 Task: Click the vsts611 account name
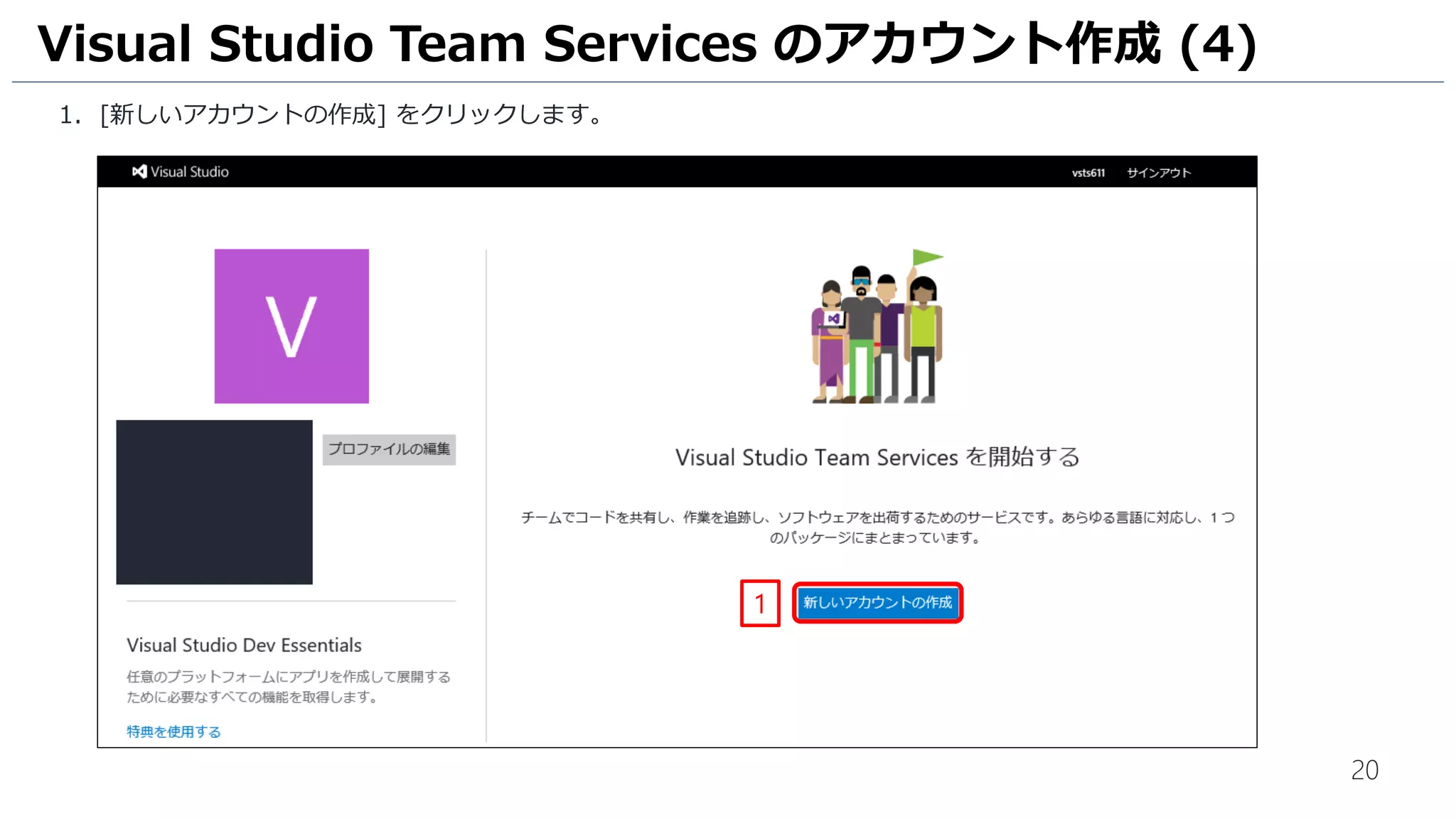coord(1088,173)
